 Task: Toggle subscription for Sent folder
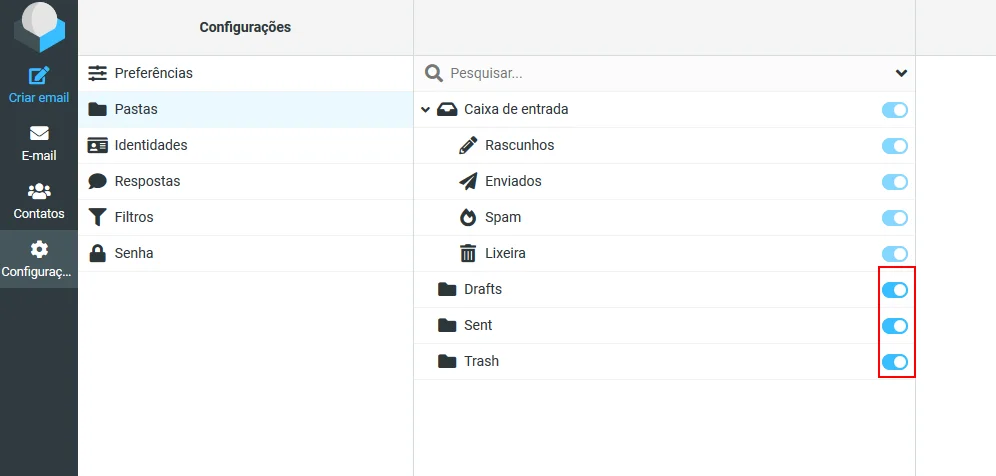pos(894,326)
